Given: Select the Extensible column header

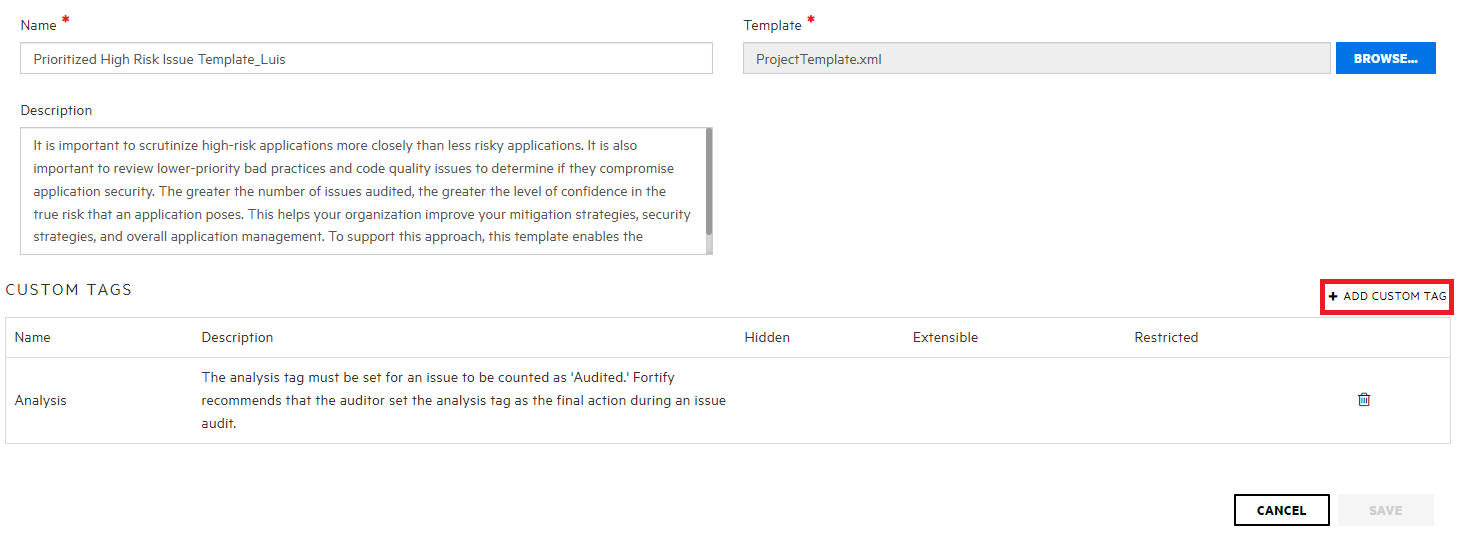Looking at the screenshot, I should 945,337.
